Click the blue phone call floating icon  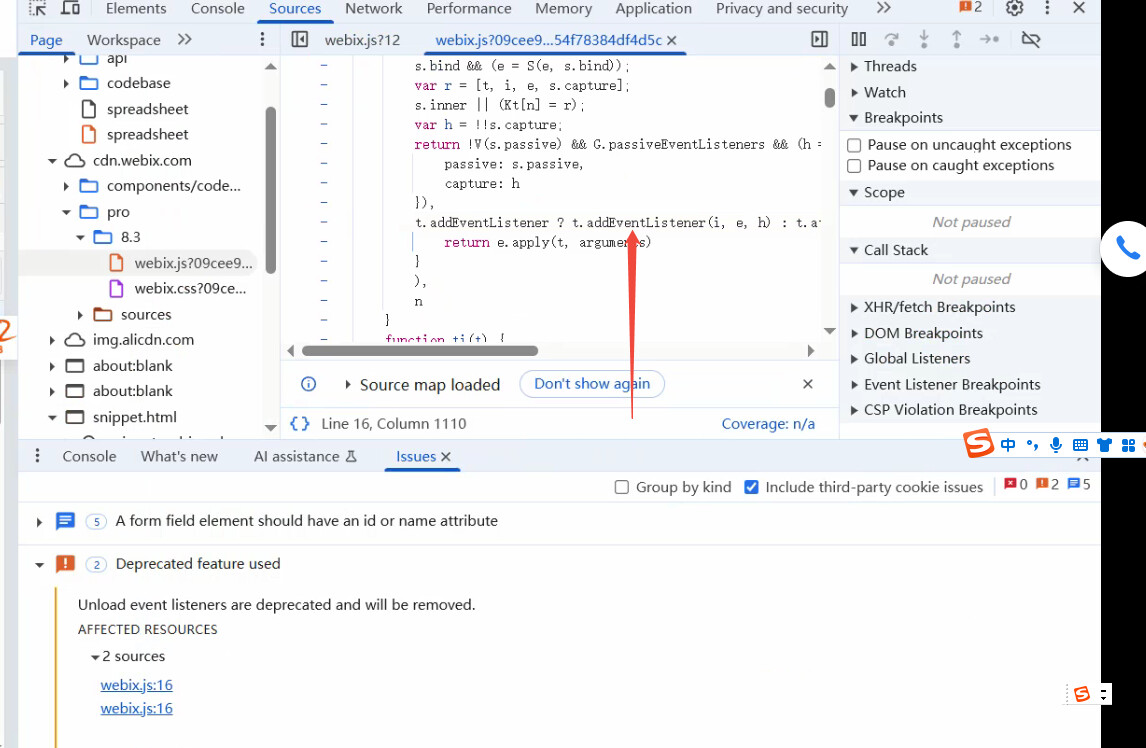pos(1126,249)
